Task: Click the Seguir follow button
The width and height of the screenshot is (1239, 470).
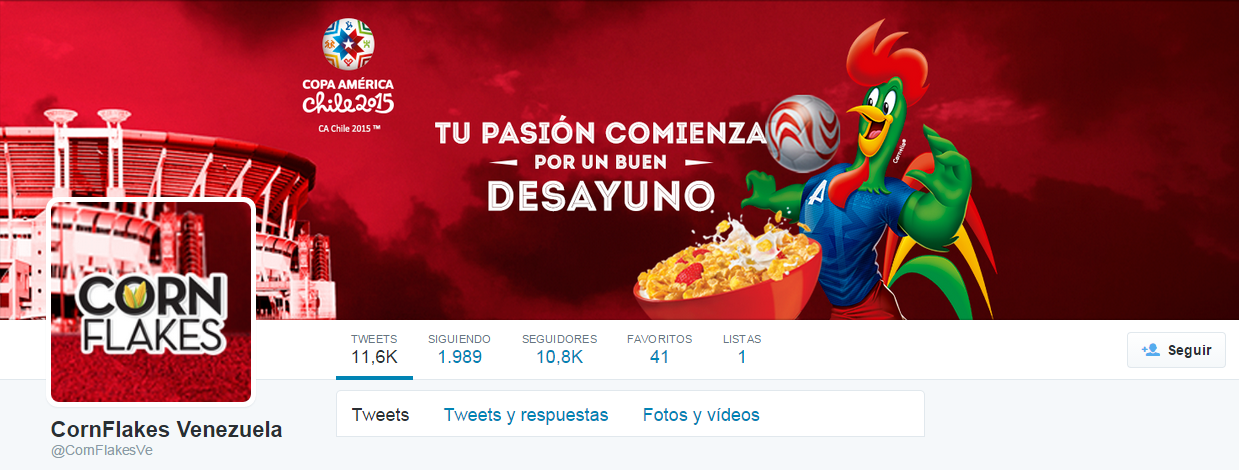Action: pos(1176,350)
